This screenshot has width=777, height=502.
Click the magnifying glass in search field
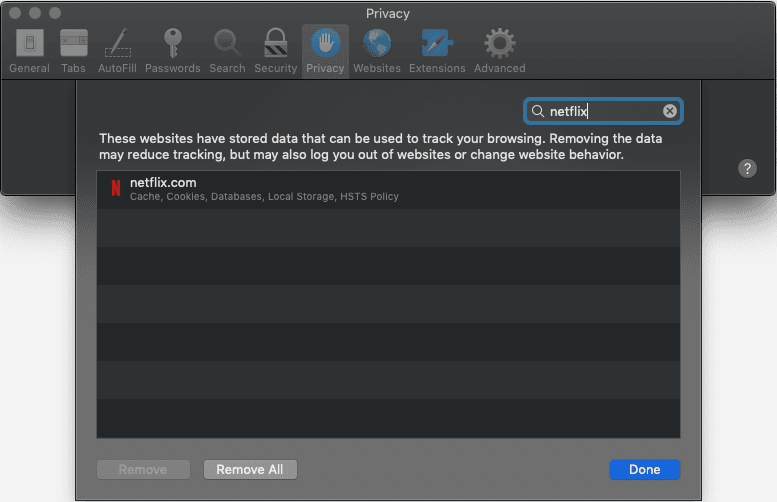tap(538, 111)
